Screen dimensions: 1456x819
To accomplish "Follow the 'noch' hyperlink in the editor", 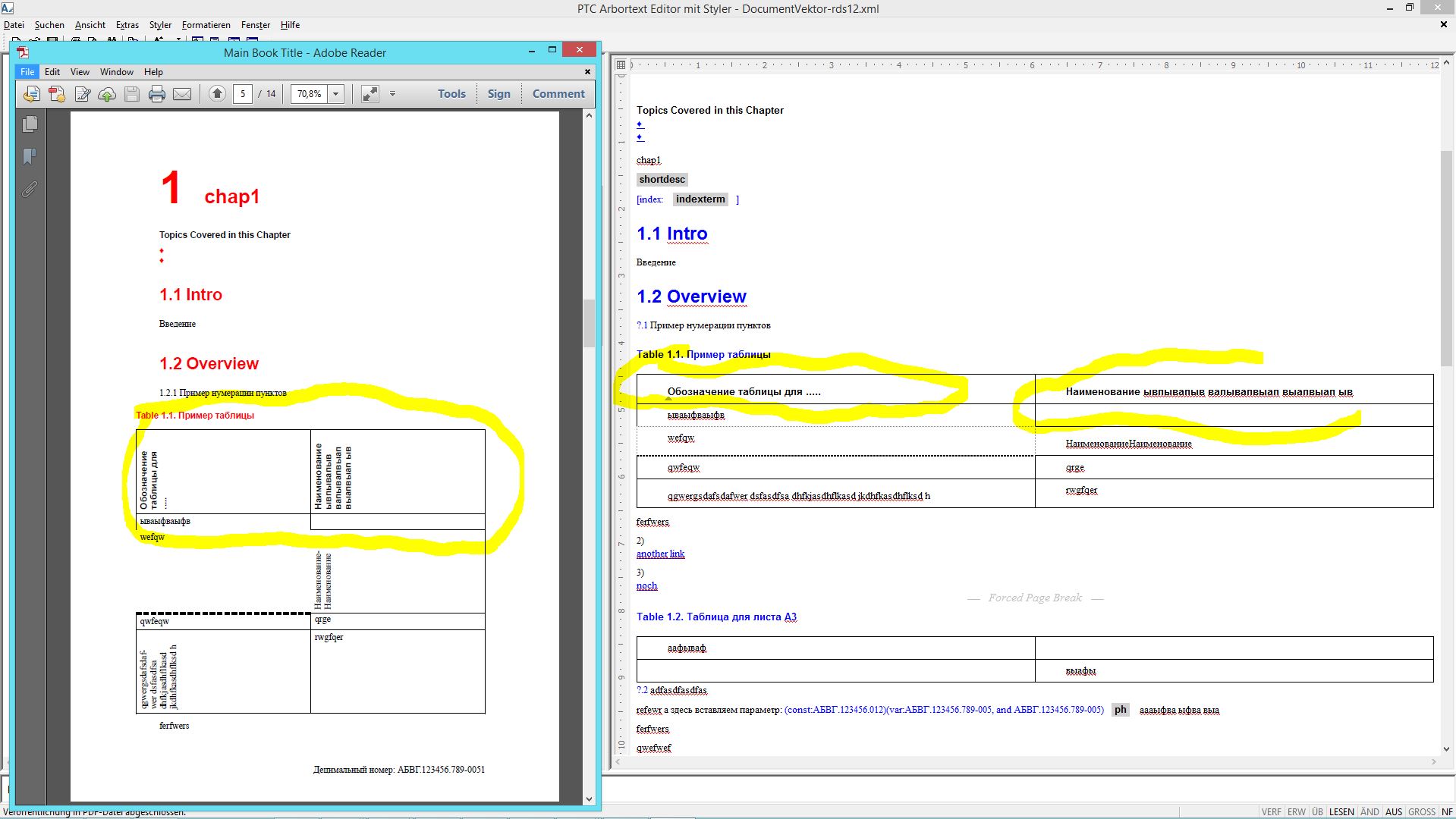I will [x=646, y=585].
